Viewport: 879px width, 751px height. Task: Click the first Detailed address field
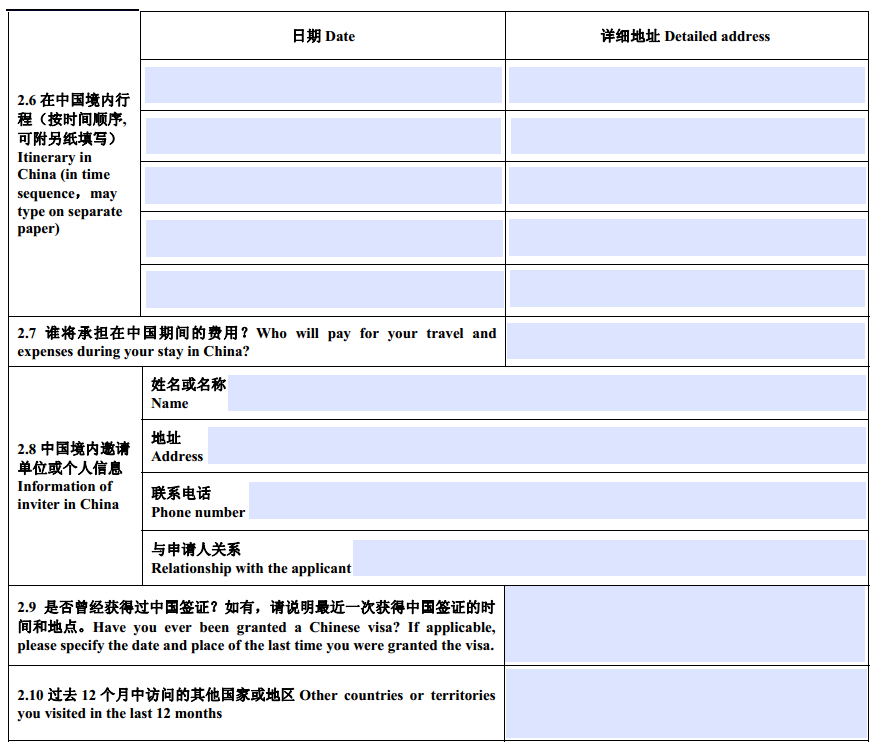tap(688, 86)
